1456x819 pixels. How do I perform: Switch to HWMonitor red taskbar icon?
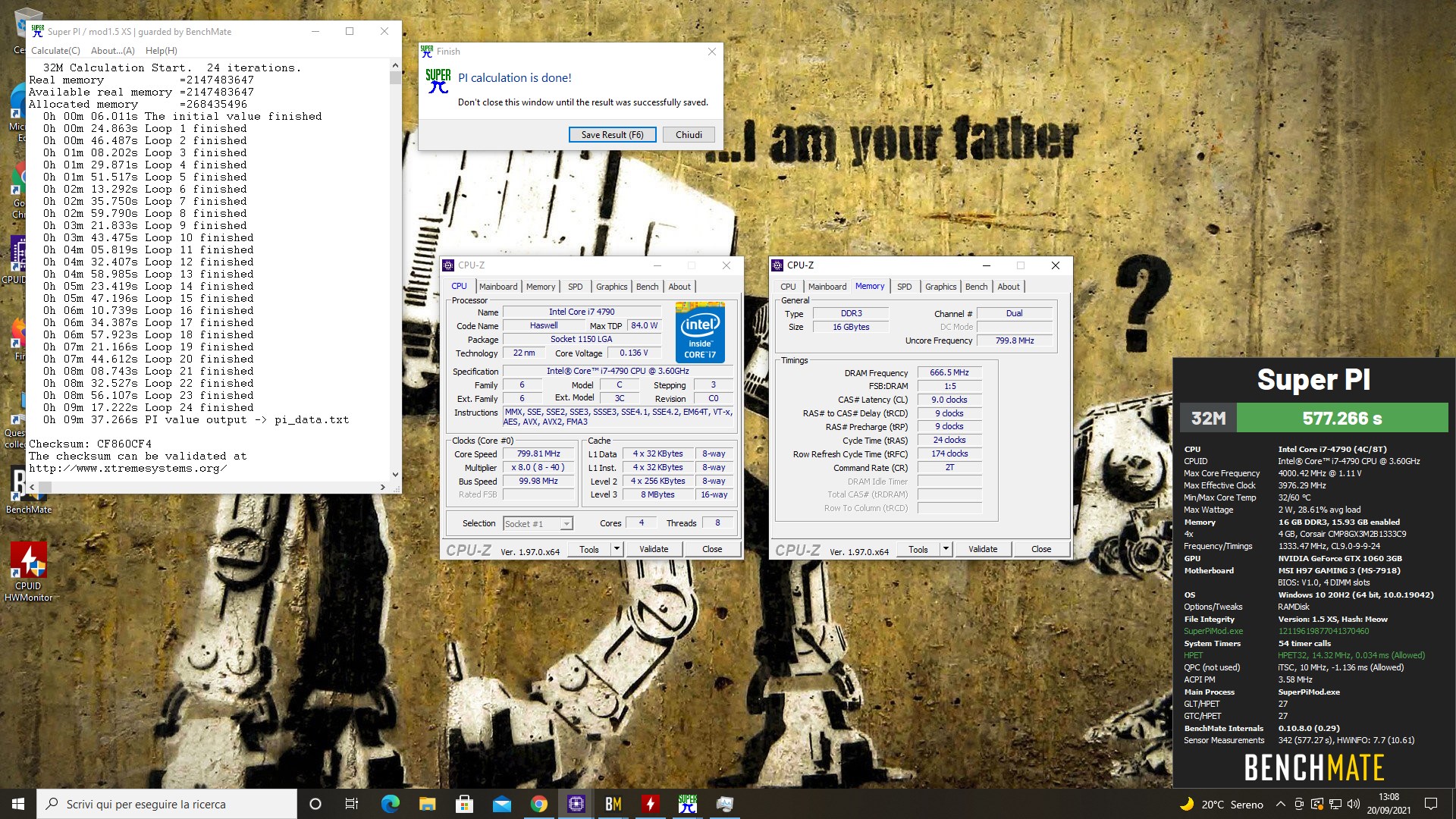pyautogui.click(x=650, y=804)
